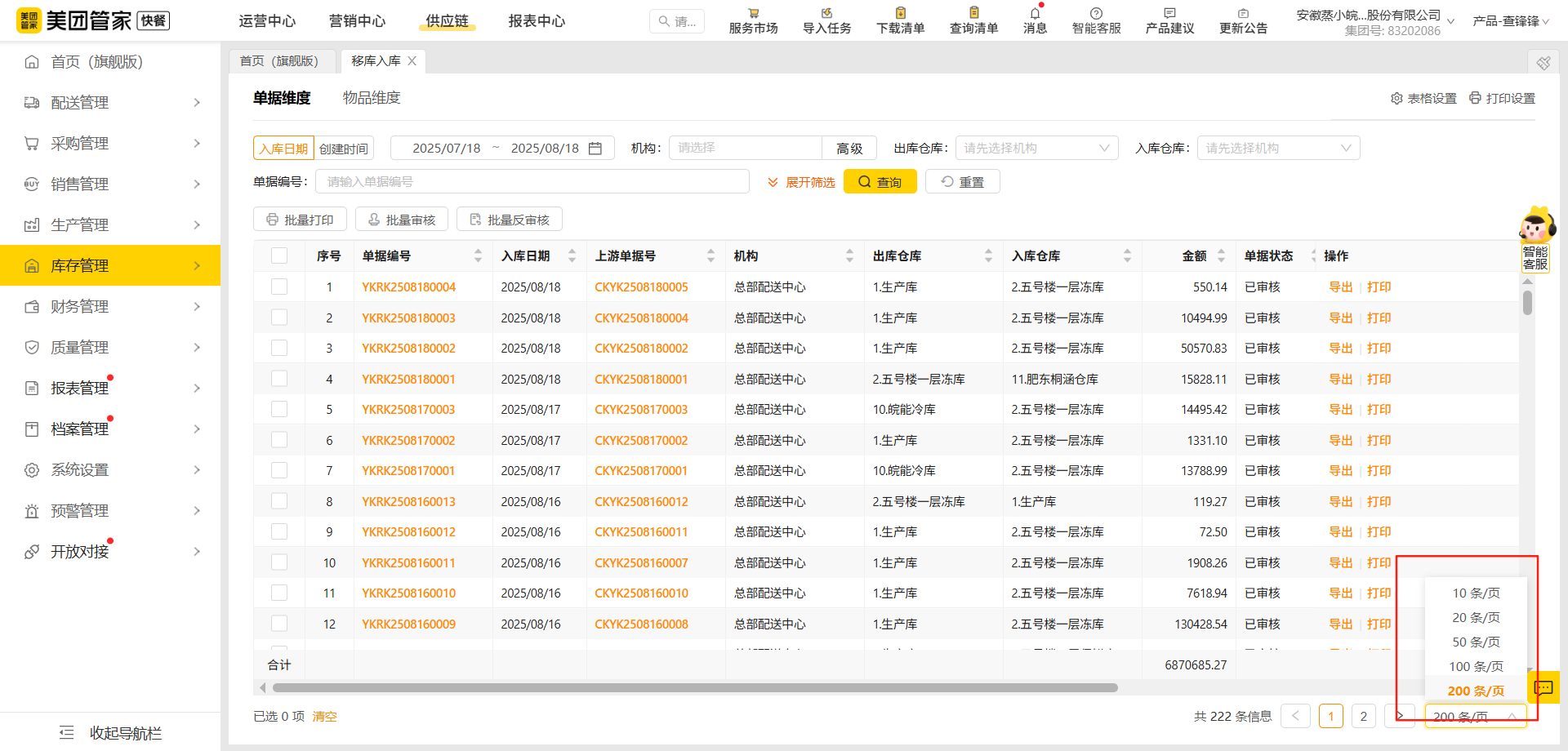Open the 出库仓库 warehouse dropdown

(x=1036, y=148)
